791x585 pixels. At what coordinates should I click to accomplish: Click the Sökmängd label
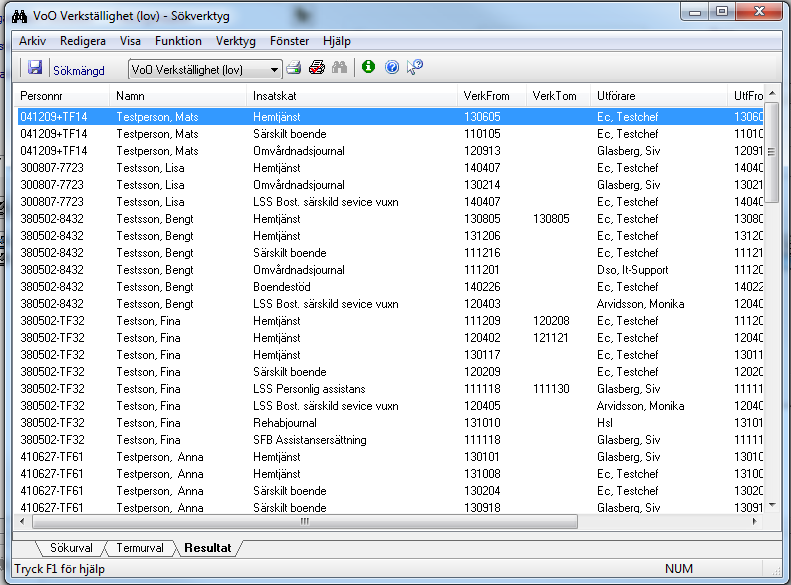point(79,71)
